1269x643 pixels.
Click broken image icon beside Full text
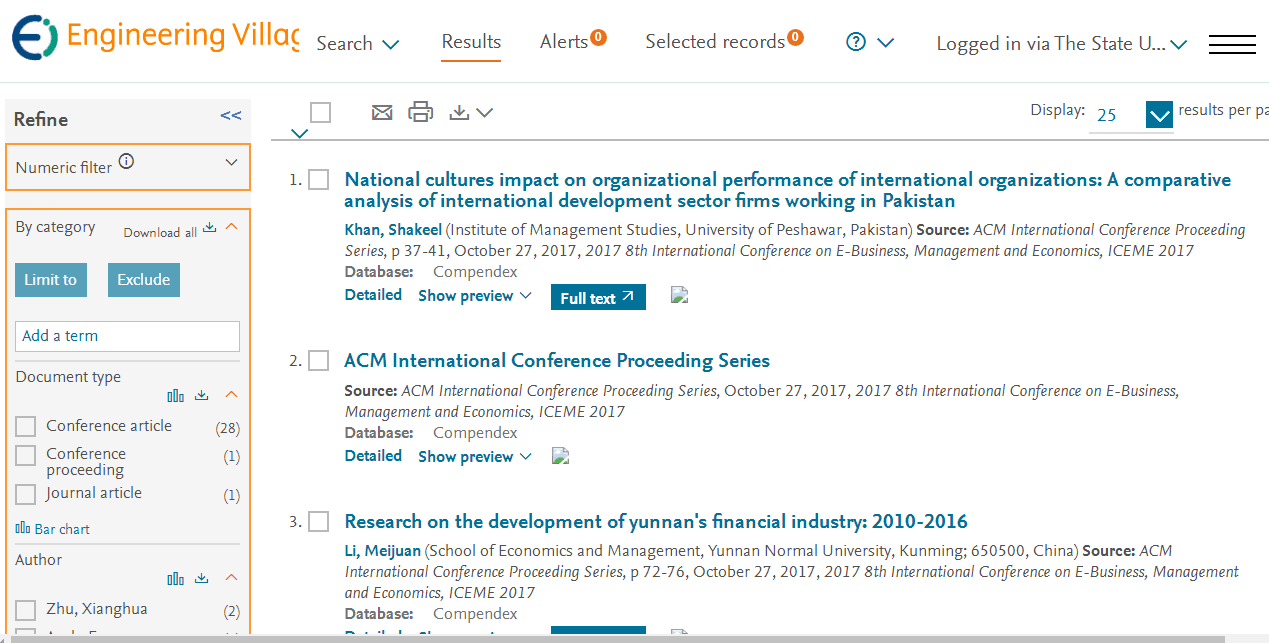680,295
